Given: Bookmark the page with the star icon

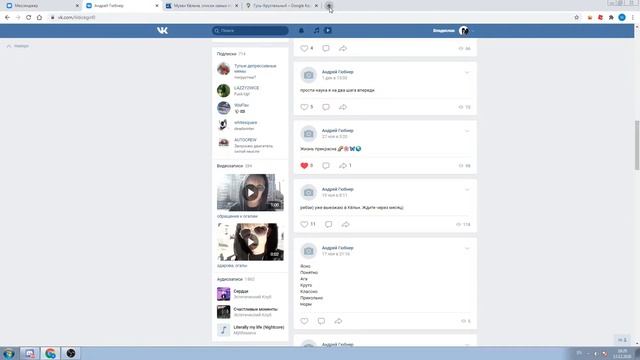Looking at the screenshot, I should [576, 18].
